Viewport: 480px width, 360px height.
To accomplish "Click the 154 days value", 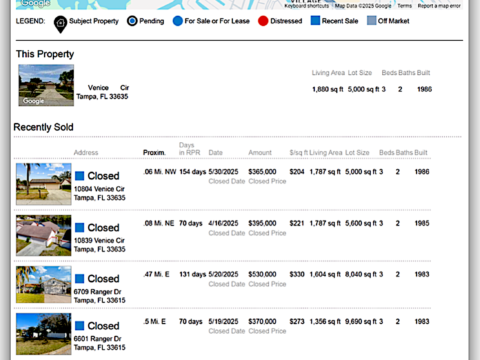I will point(193,172).
